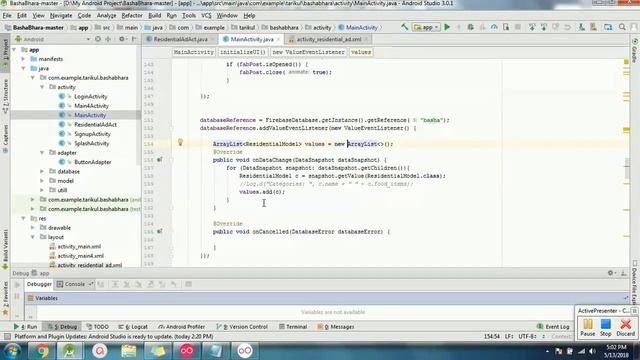Collapse the activity package
Viewport: 640px width, 360px height.
coord(42,87)
